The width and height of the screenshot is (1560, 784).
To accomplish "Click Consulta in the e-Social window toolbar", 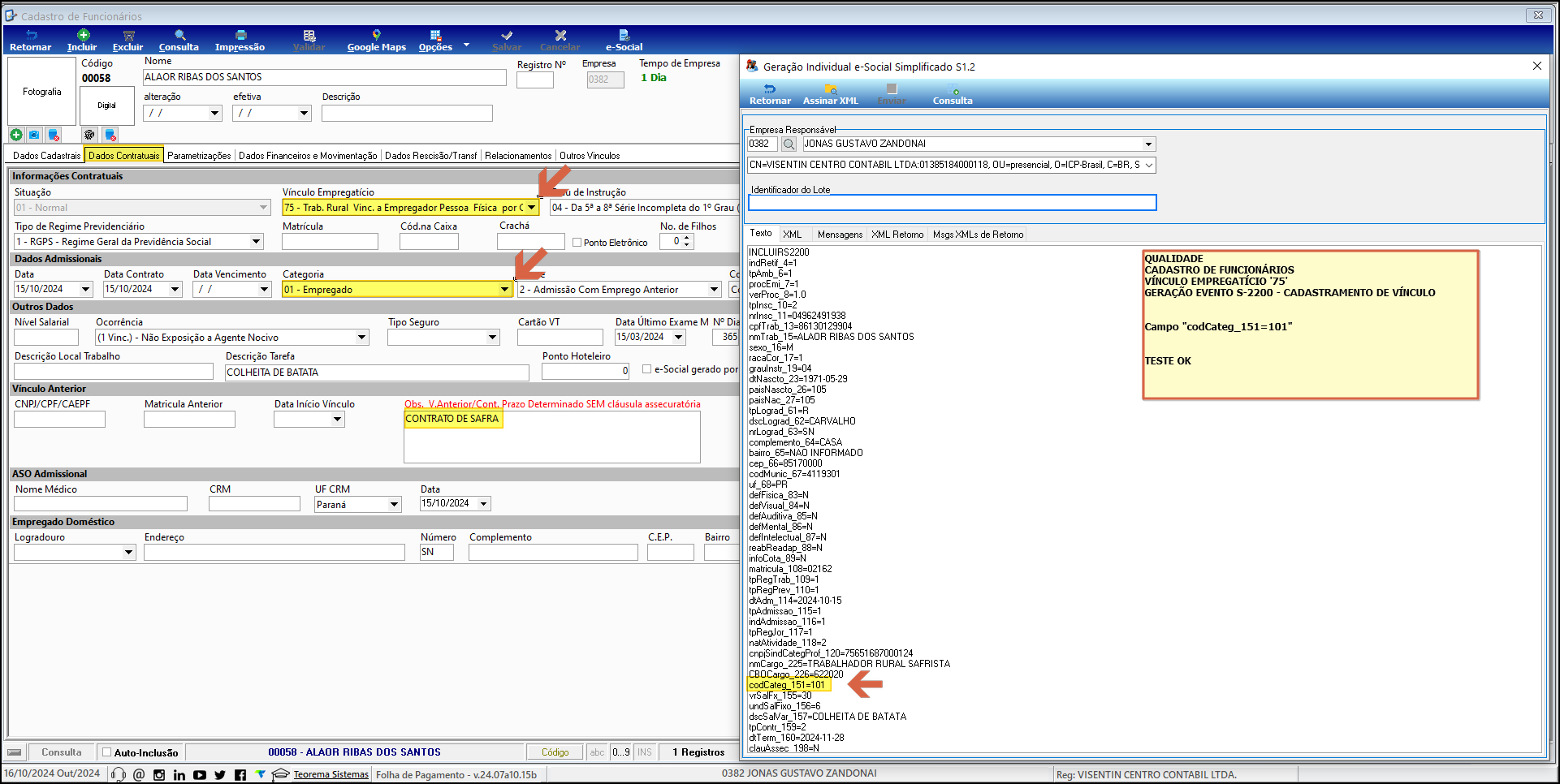I will coord(953,94).
